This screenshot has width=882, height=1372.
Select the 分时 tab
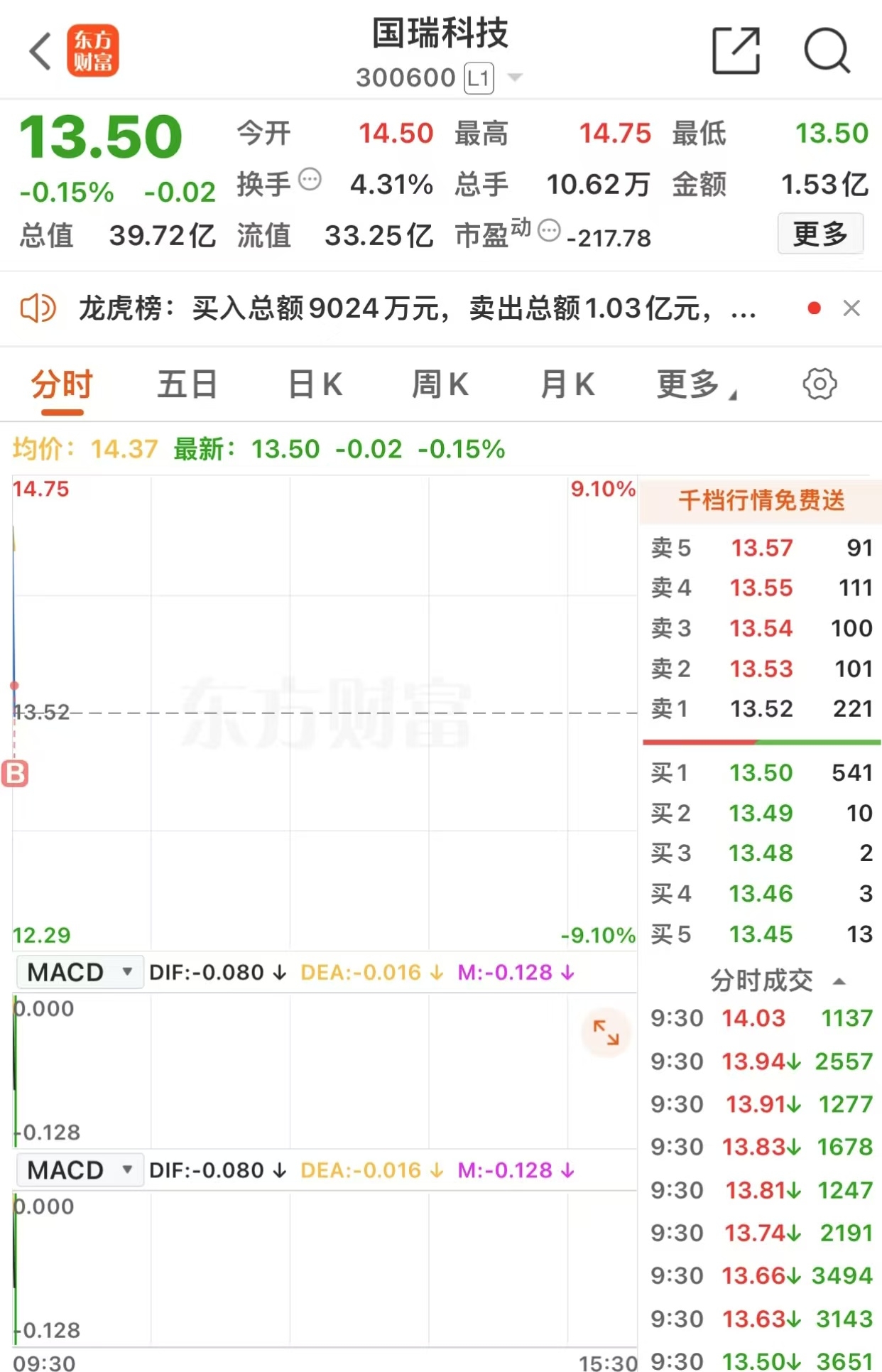(62, 384)
